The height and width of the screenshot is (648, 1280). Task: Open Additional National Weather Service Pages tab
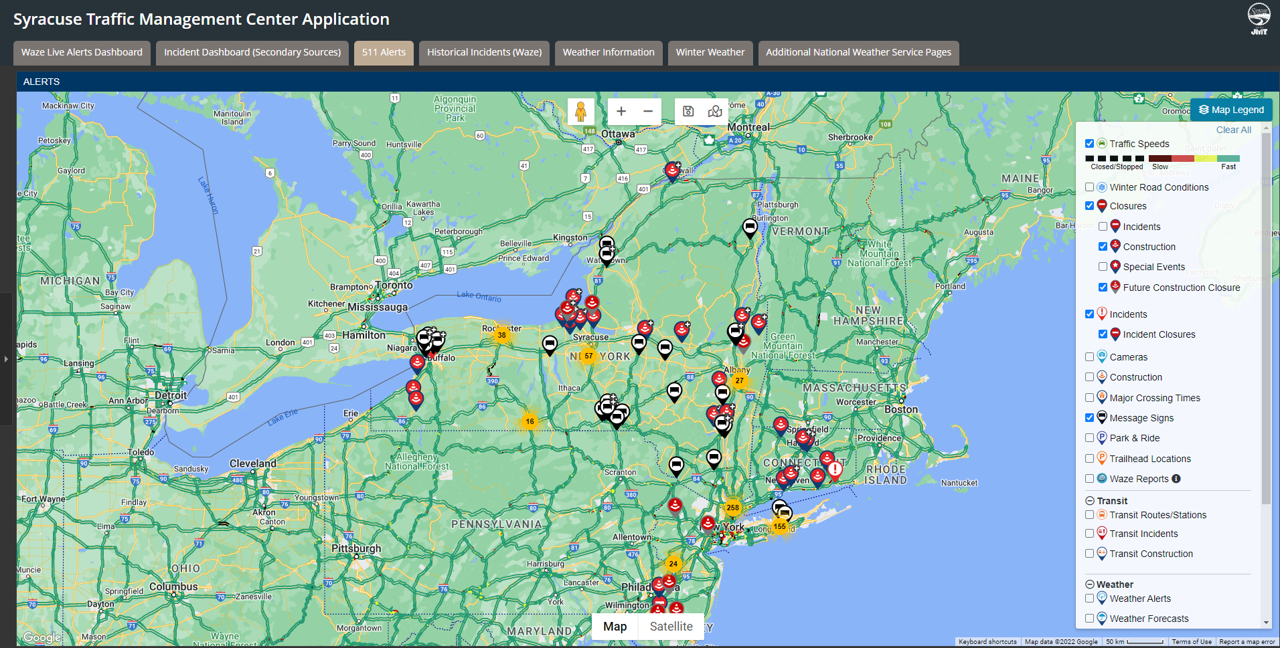859,52
